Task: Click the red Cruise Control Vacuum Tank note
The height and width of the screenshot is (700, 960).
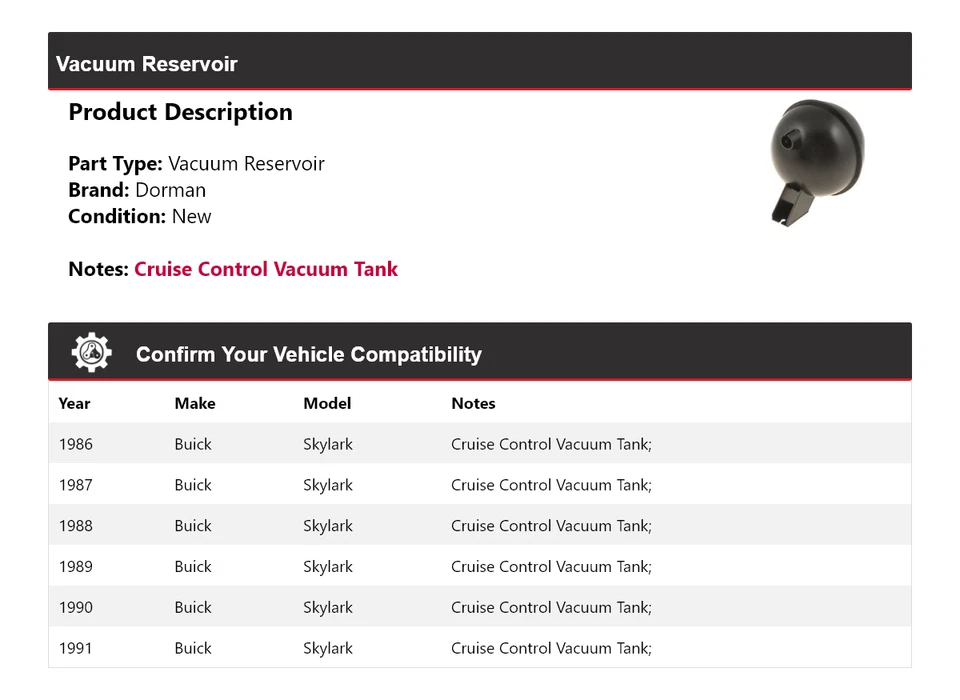Action: 266,269
